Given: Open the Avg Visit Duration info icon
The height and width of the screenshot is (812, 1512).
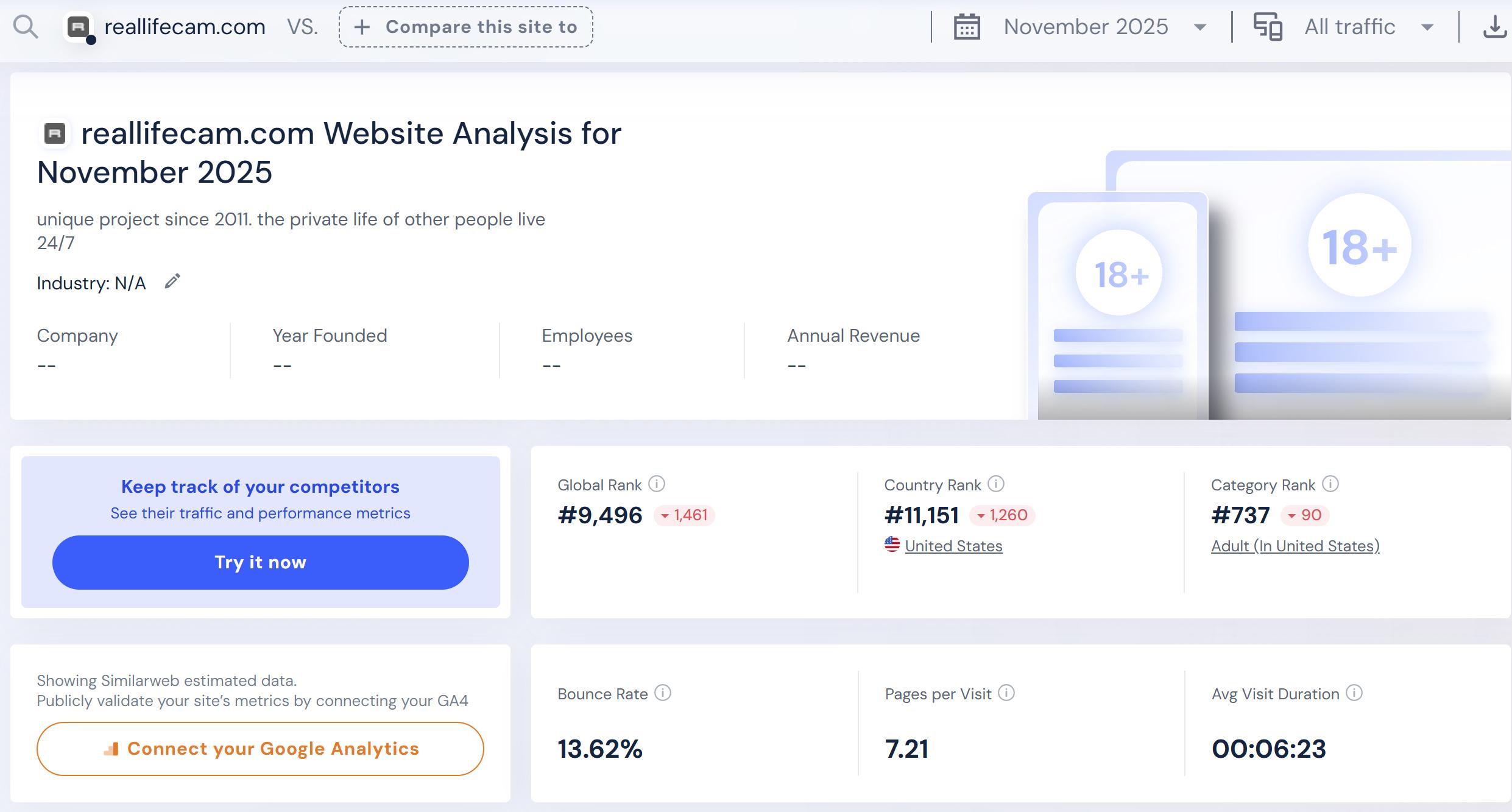Looking at the screenshot, I should tap(1354, 693).
